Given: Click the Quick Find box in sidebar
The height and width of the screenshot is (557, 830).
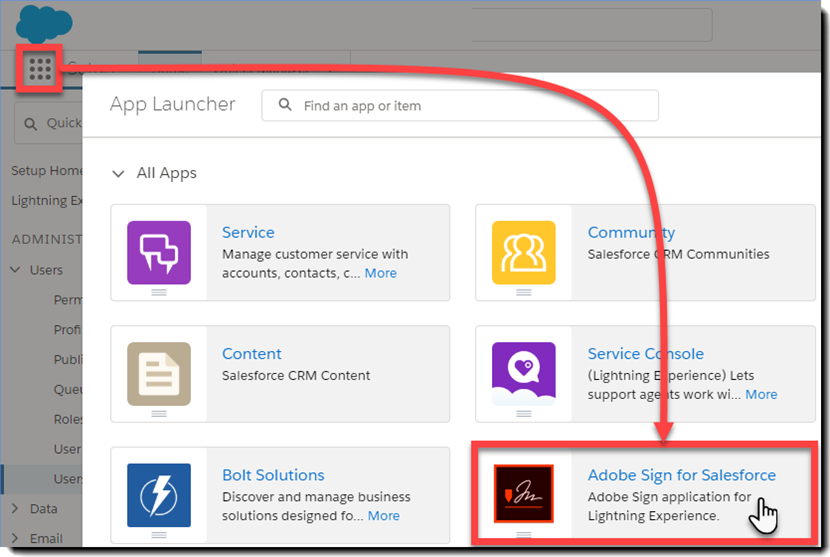Looking at the screenshot, I should click(48, 123).
